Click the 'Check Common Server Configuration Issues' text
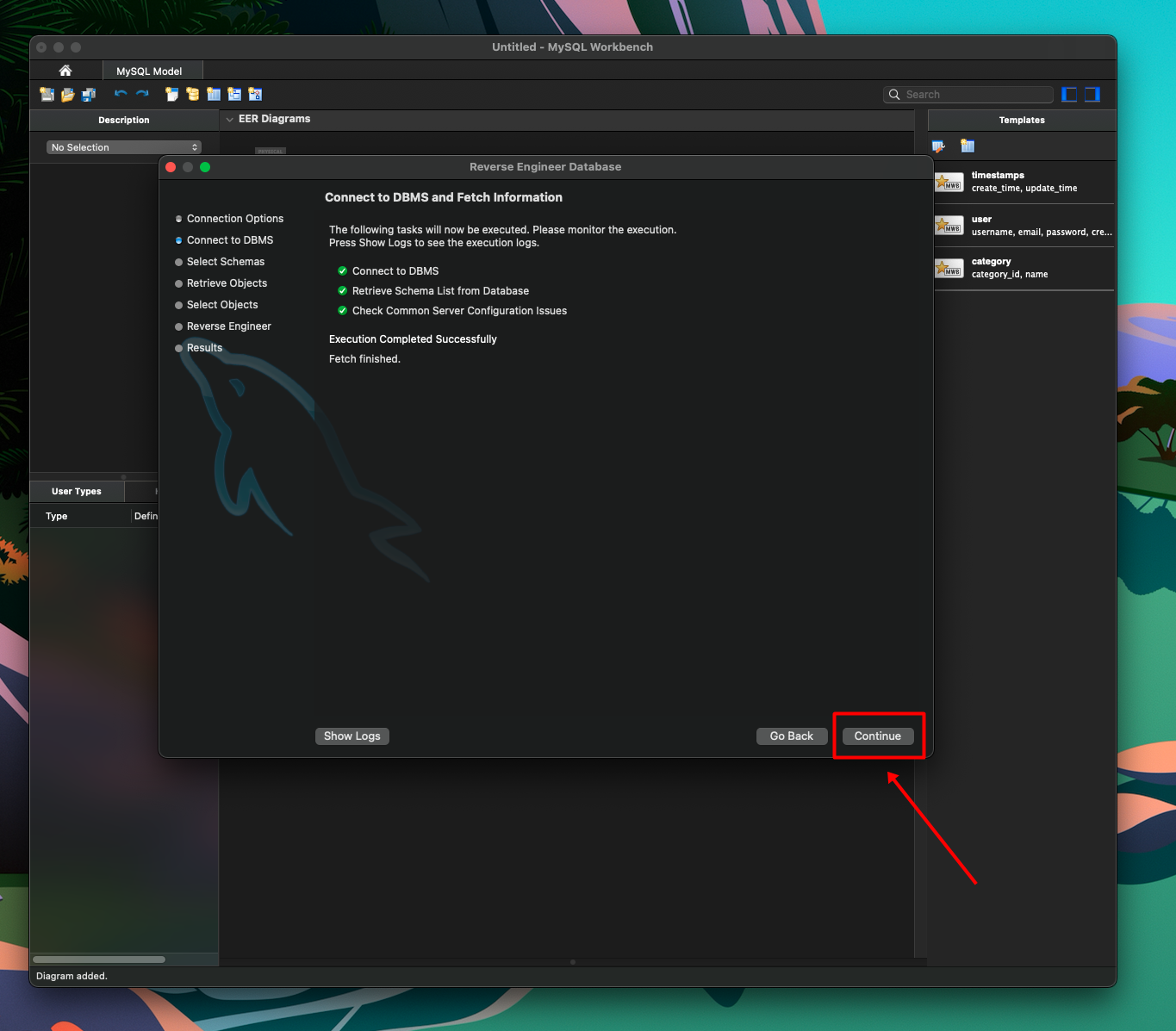 459,311
